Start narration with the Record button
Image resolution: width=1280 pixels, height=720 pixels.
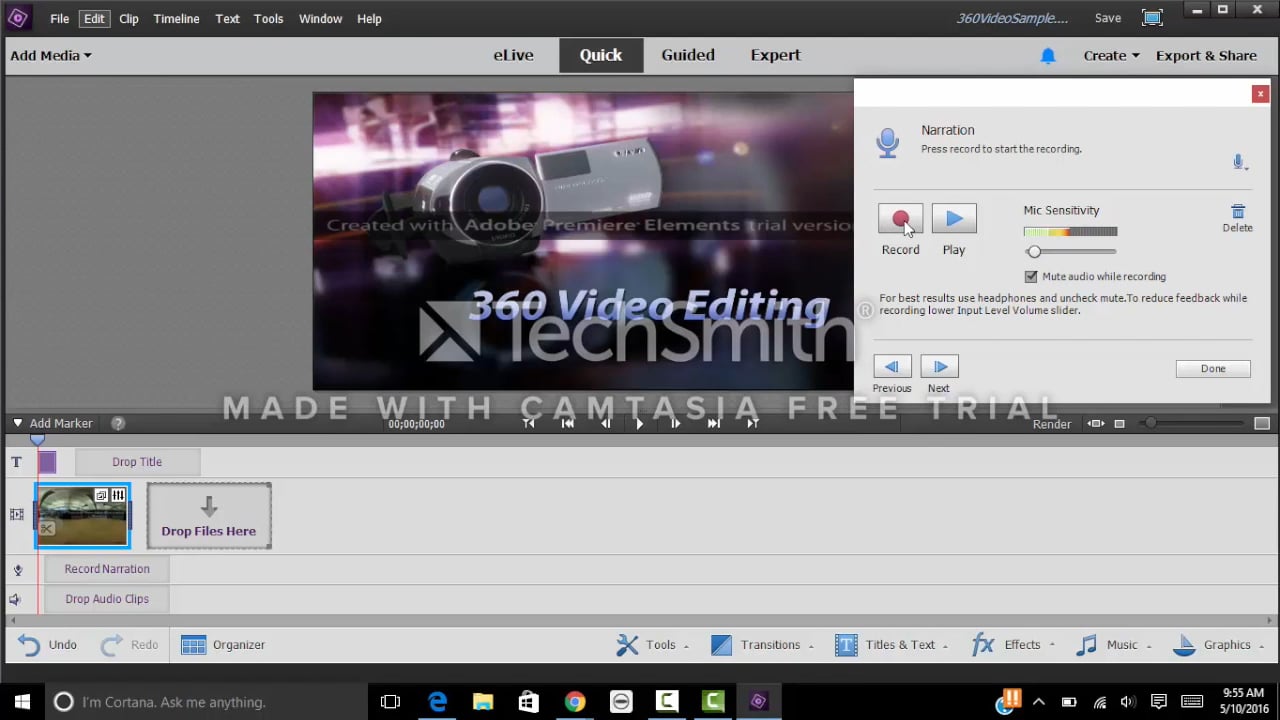click(x=900, y=219)
